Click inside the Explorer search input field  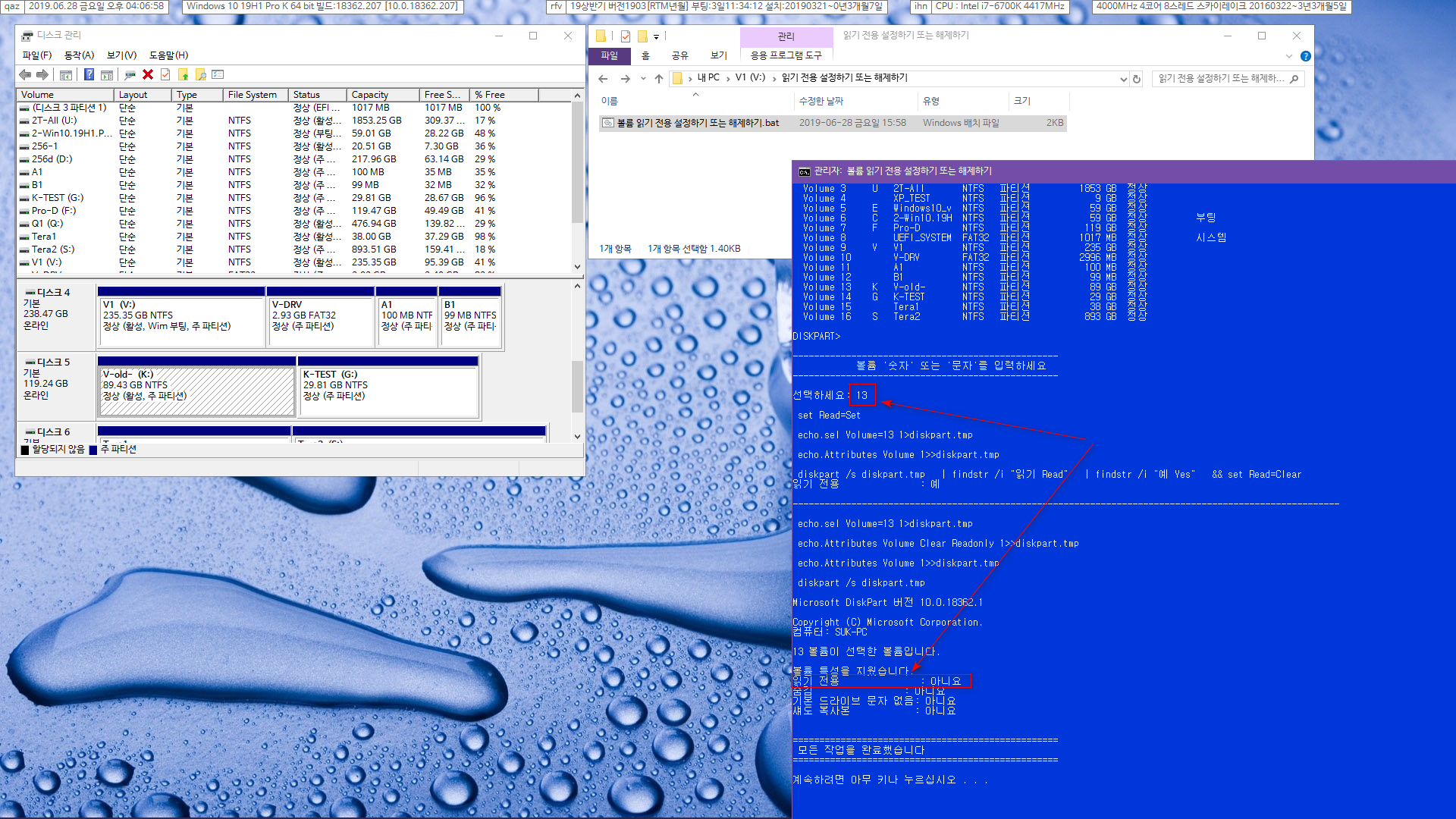pos(1219,79)
